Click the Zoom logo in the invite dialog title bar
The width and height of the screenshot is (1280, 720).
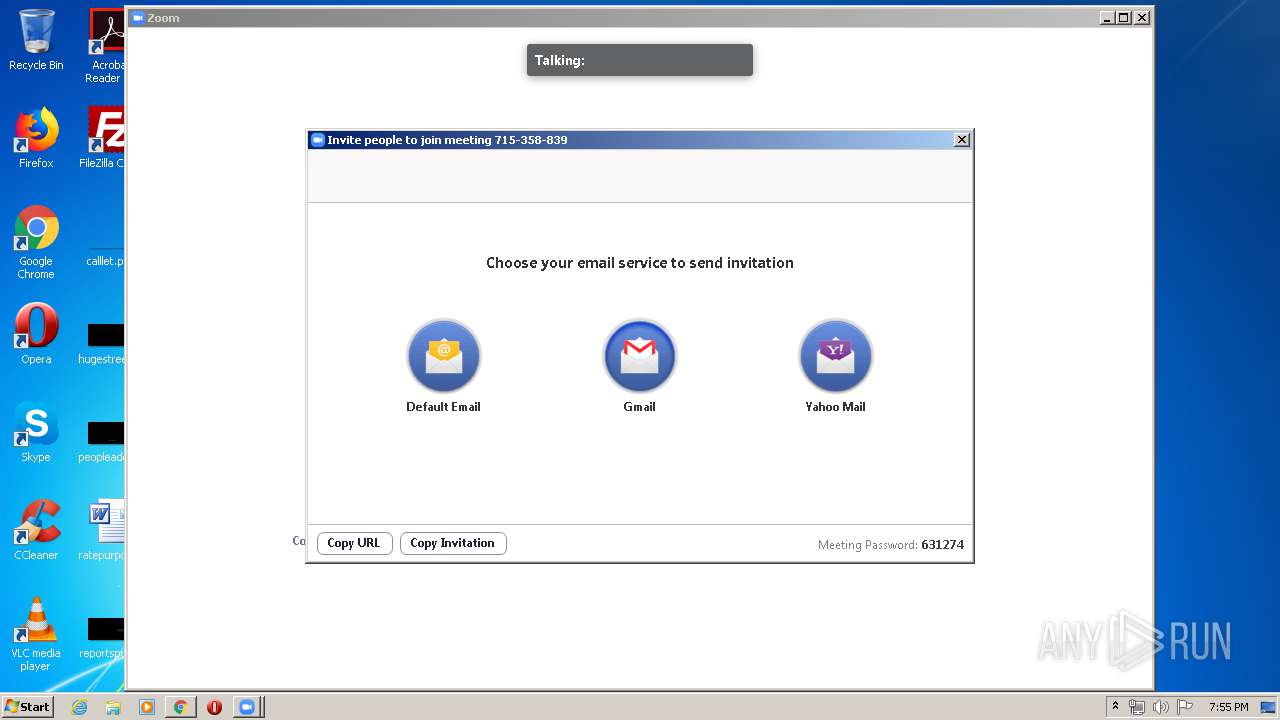pos(318,140)
